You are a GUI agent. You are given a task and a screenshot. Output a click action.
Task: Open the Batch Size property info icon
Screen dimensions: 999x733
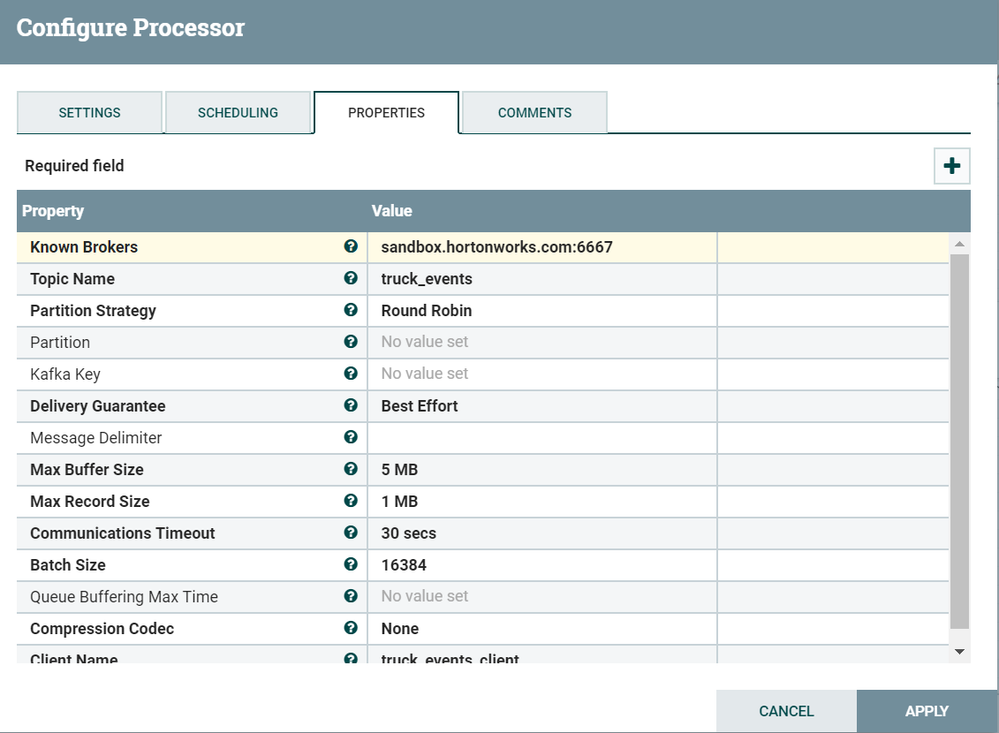tap(350, 565)
